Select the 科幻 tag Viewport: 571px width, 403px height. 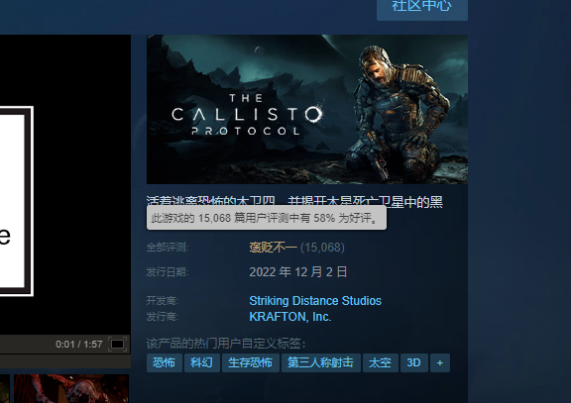point(202,363)
